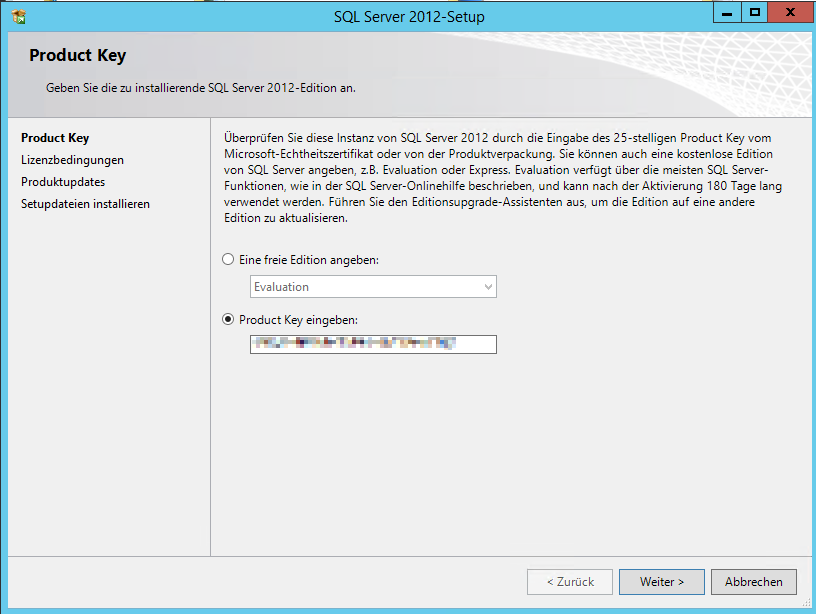
Task: Click the SQL Server setup icon in title bar
Action: click(x=17, y=15)
